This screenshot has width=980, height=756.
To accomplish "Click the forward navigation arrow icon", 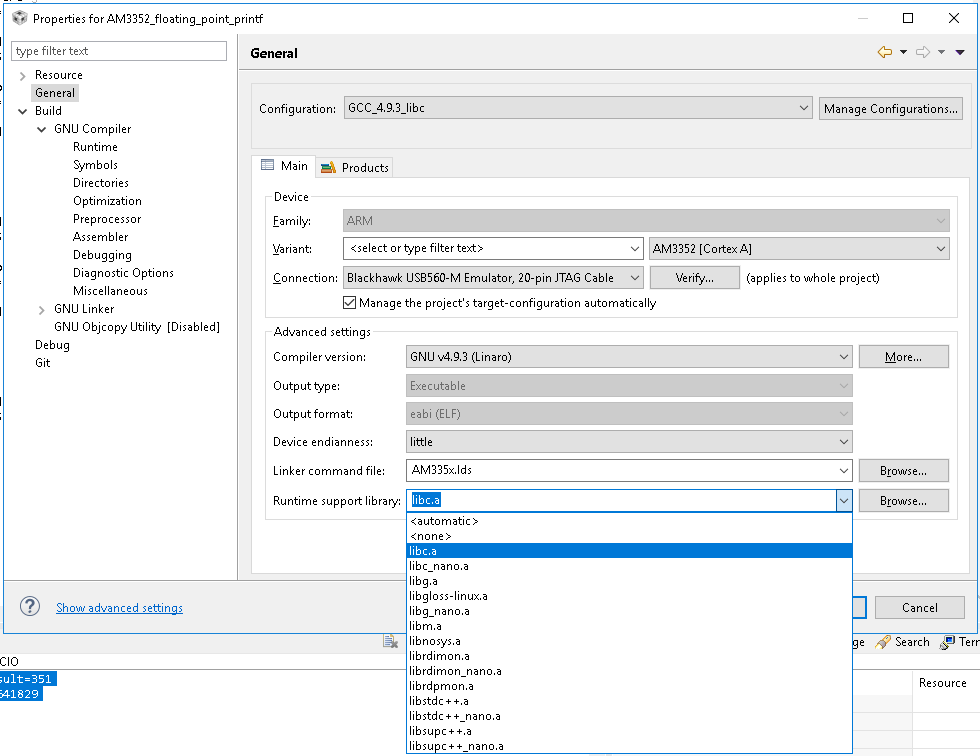I will [x=922, y=53].
